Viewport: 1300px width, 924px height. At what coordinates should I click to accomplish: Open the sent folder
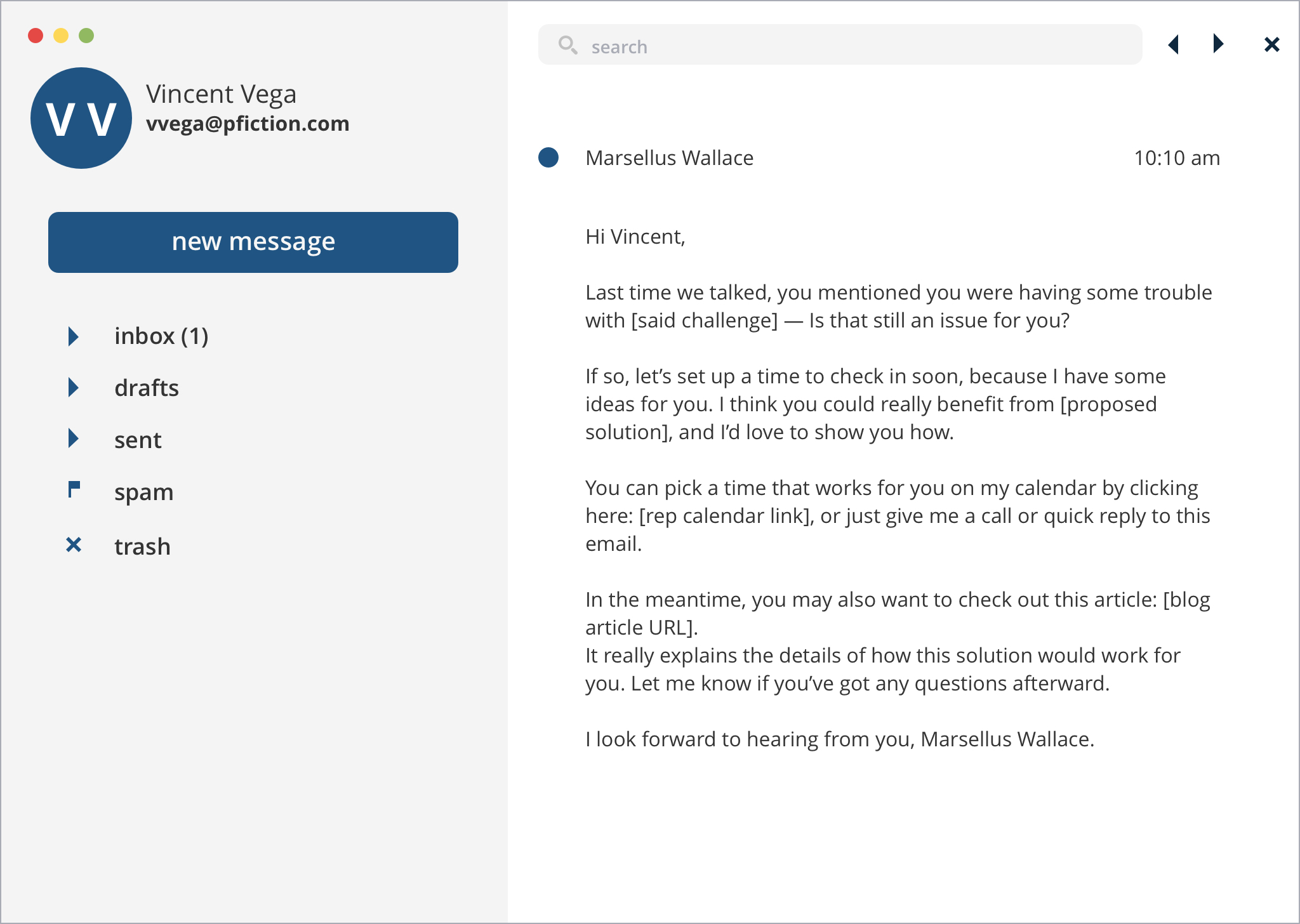tap(138, 440)
